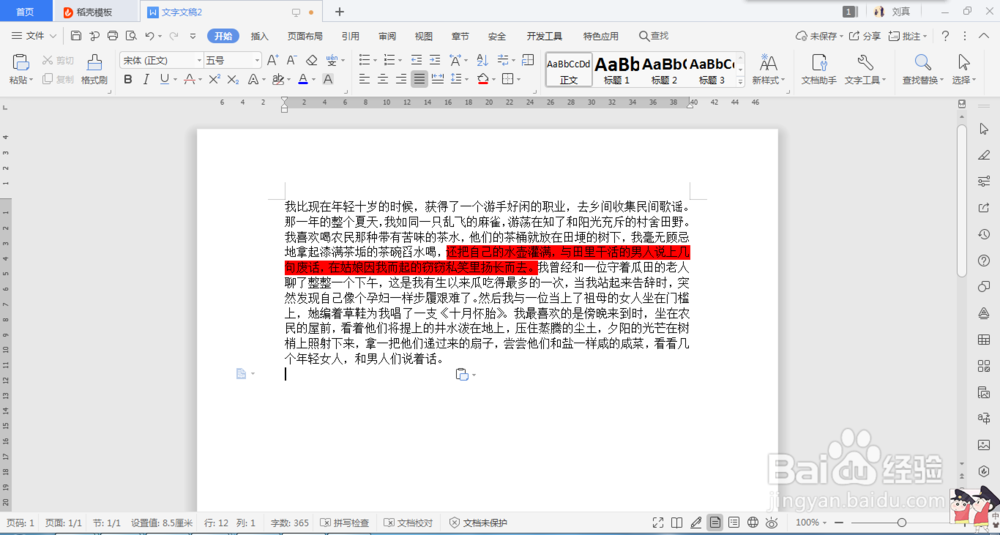Image resolution: width=1000 pixels, height=535 pixels.
Task: Apply subscript formatting
Action: point(233,79)
